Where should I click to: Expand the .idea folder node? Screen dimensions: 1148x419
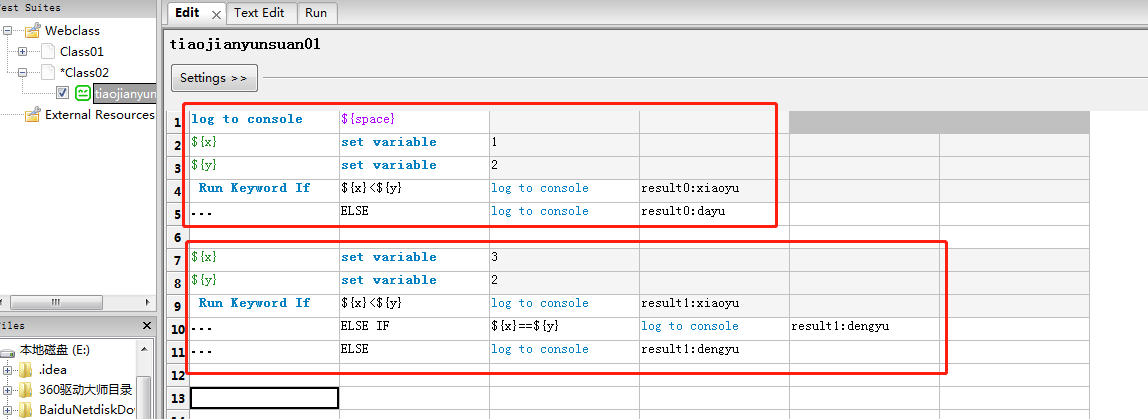coord(7,370)
